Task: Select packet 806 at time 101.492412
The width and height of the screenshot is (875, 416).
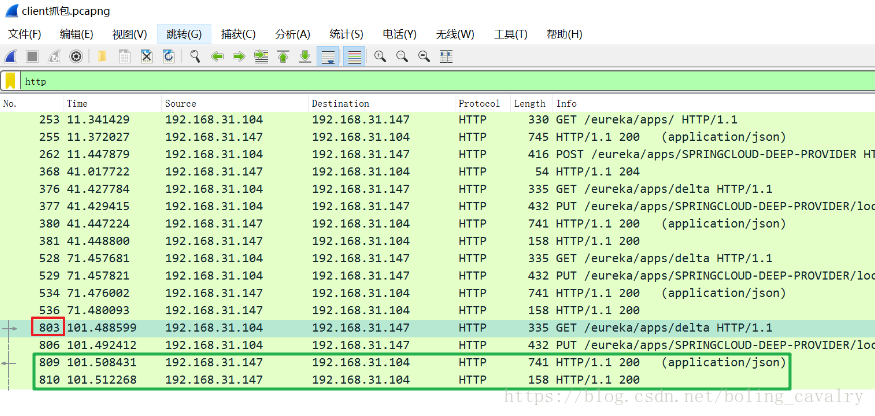Action: coord(438,345)
